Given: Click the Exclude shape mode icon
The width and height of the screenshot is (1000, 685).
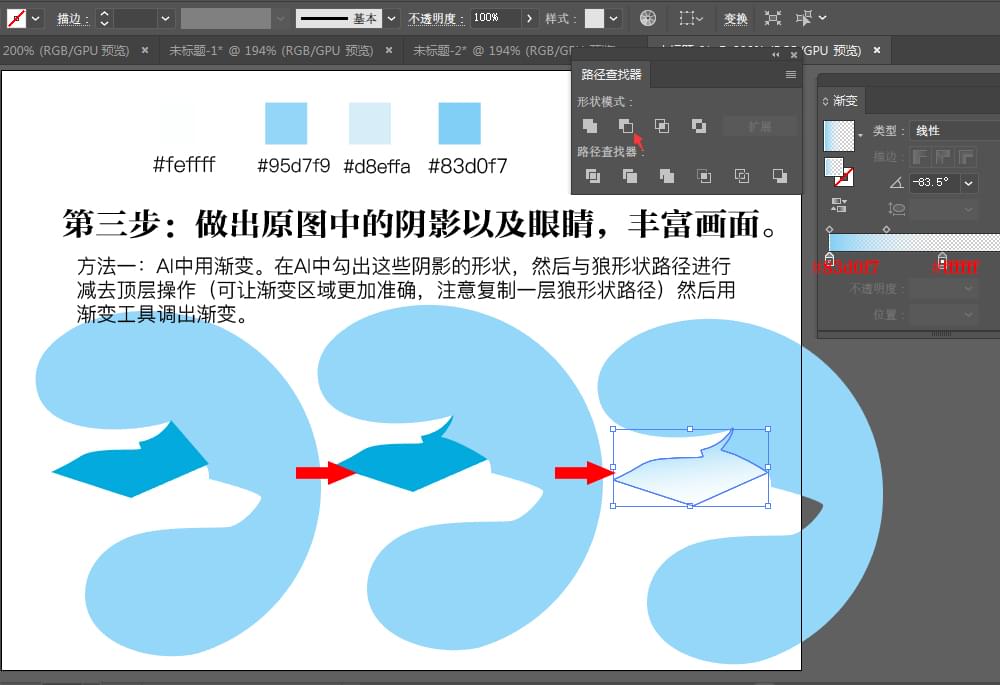Looking at the screenshot, I should 699,126.
